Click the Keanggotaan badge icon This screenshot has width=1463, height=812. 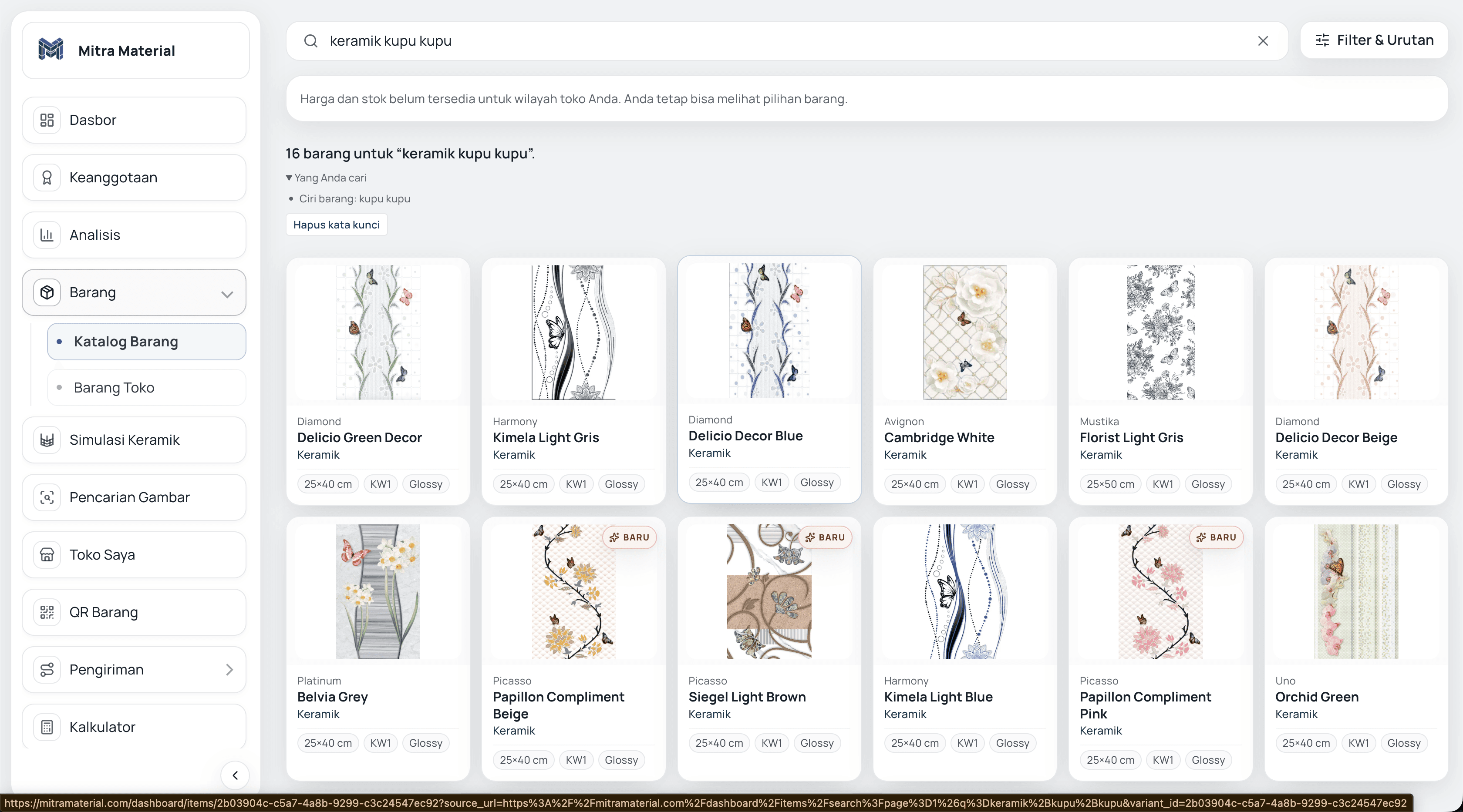47,178
